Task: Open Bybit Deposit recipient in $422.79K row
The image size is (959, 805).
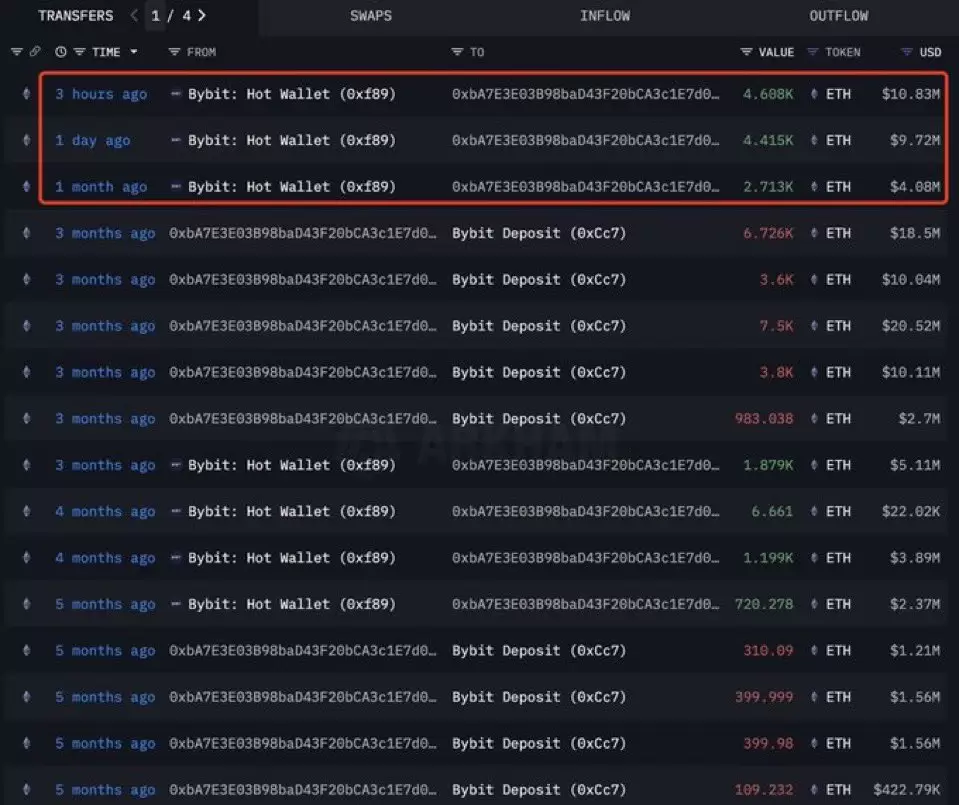Action: click(539, 790)
